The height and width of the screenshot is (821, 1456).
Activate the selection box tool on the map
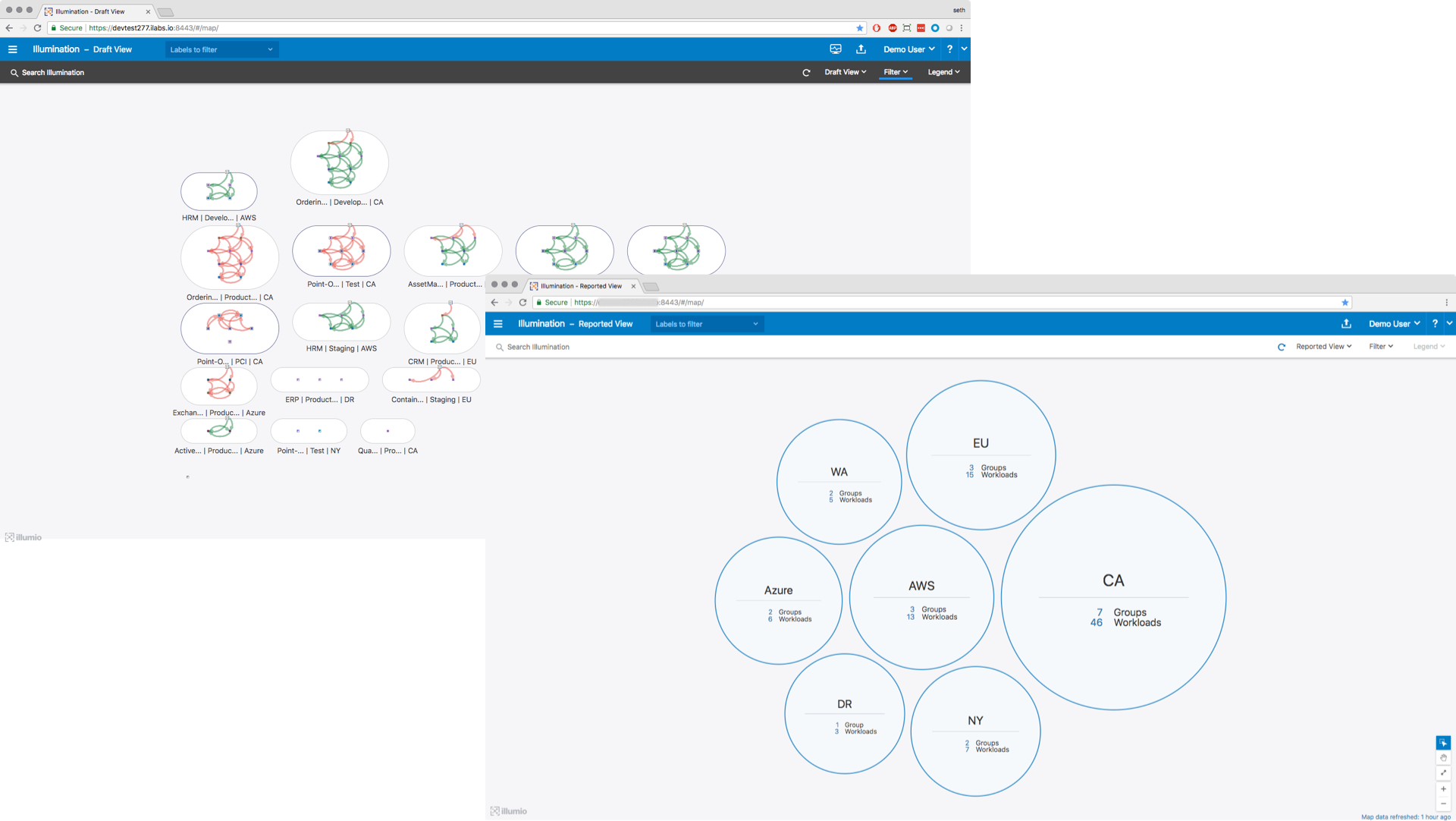(1443, 743)
